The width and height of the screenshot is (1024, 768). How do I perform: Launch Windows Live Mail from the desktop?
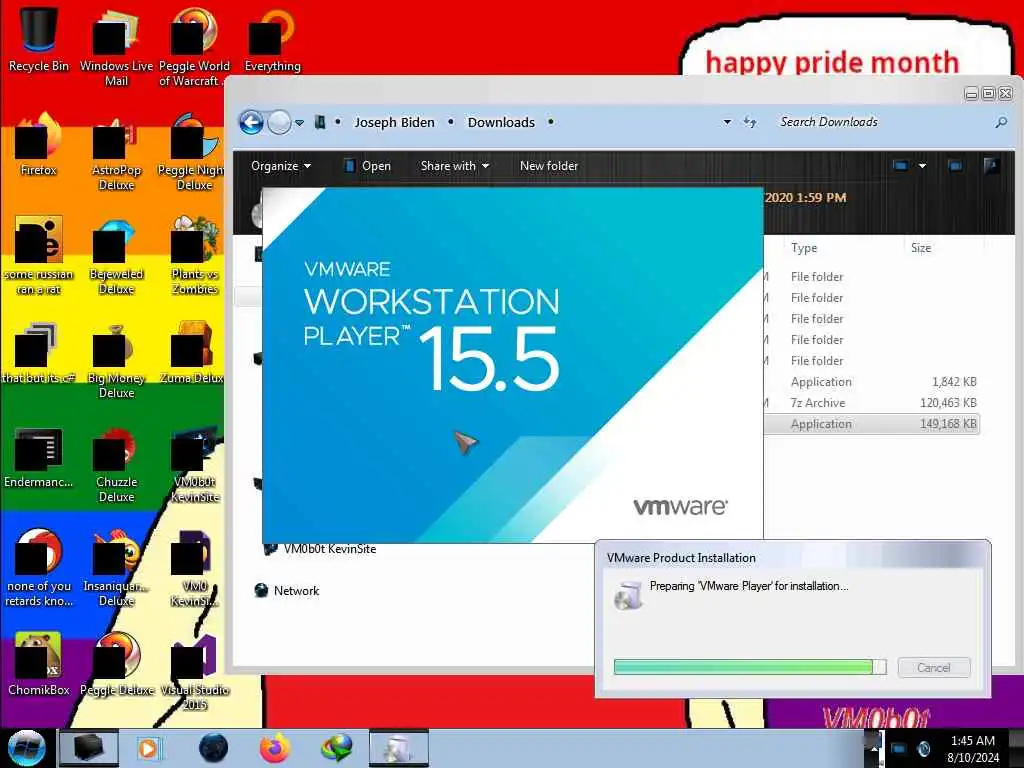pyautogui.click(x=116, y=46)
